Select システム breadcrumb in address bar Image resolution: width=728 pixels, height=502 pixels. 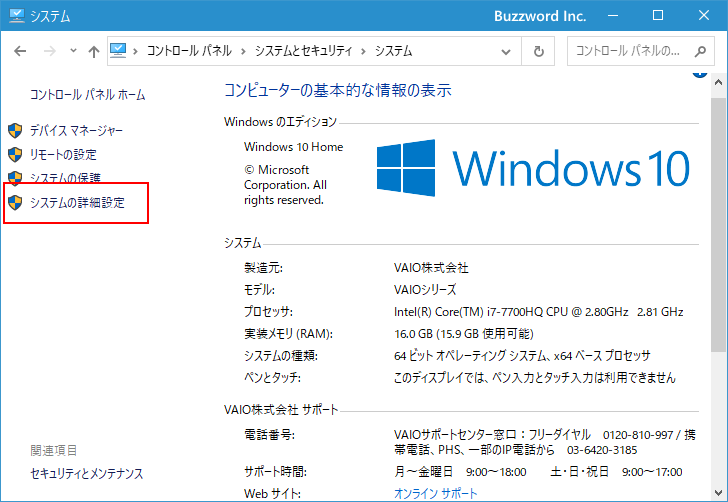(x=393, y=51)
